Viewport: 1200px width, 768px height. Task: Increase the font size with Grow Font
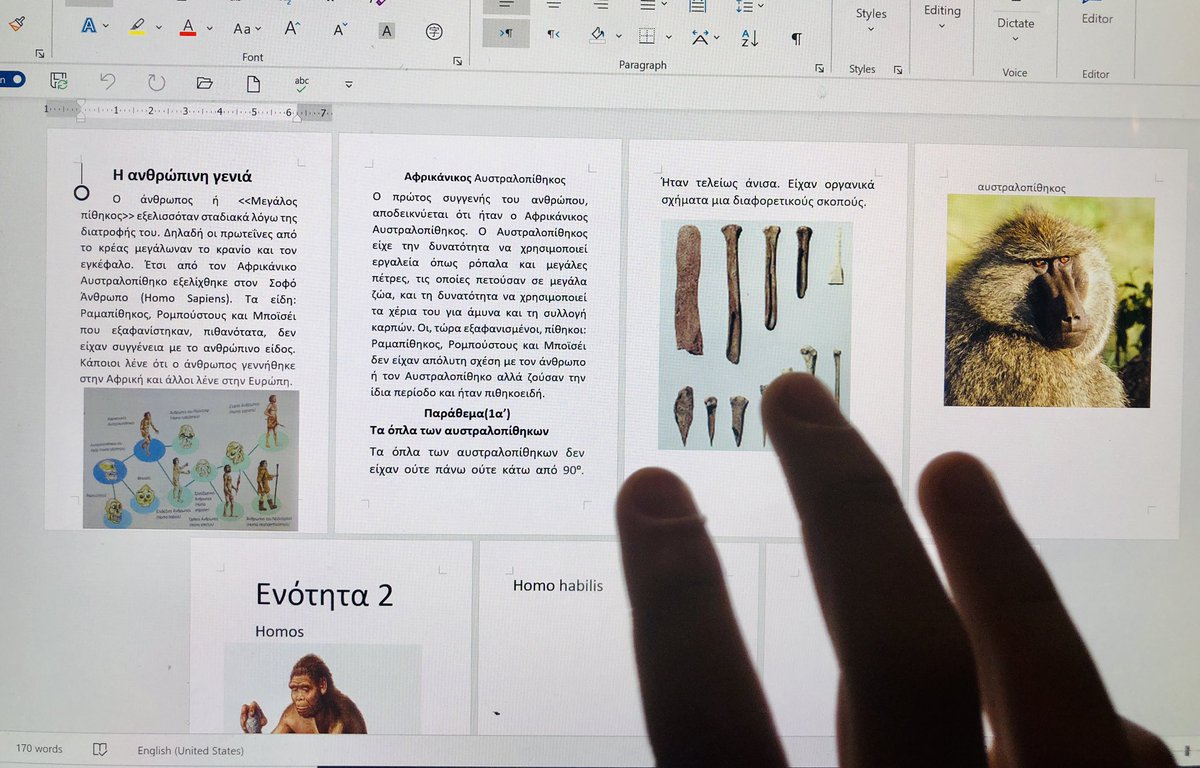pyautogui.click(x=292, y=29)
